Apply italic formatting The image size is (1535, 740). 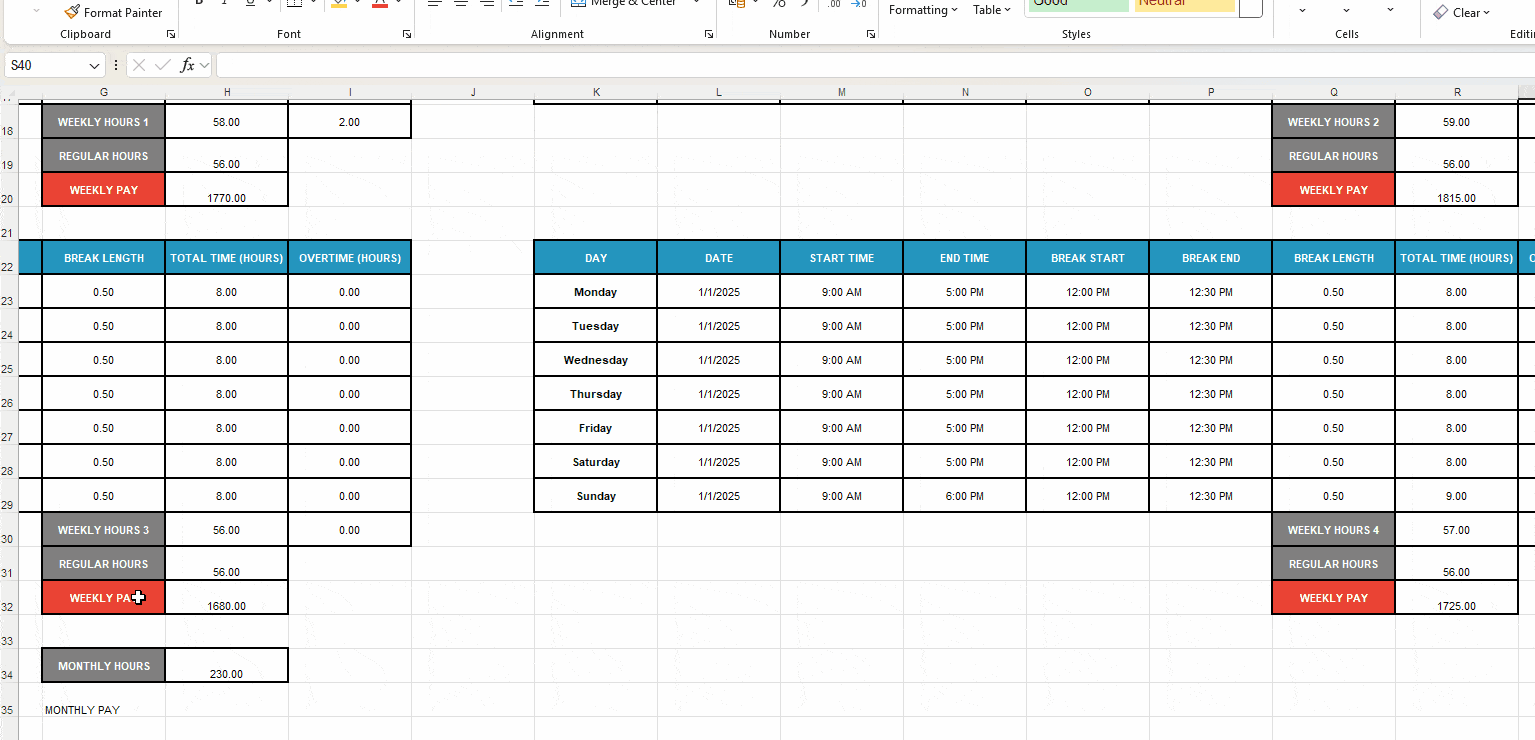coord(224,4)
